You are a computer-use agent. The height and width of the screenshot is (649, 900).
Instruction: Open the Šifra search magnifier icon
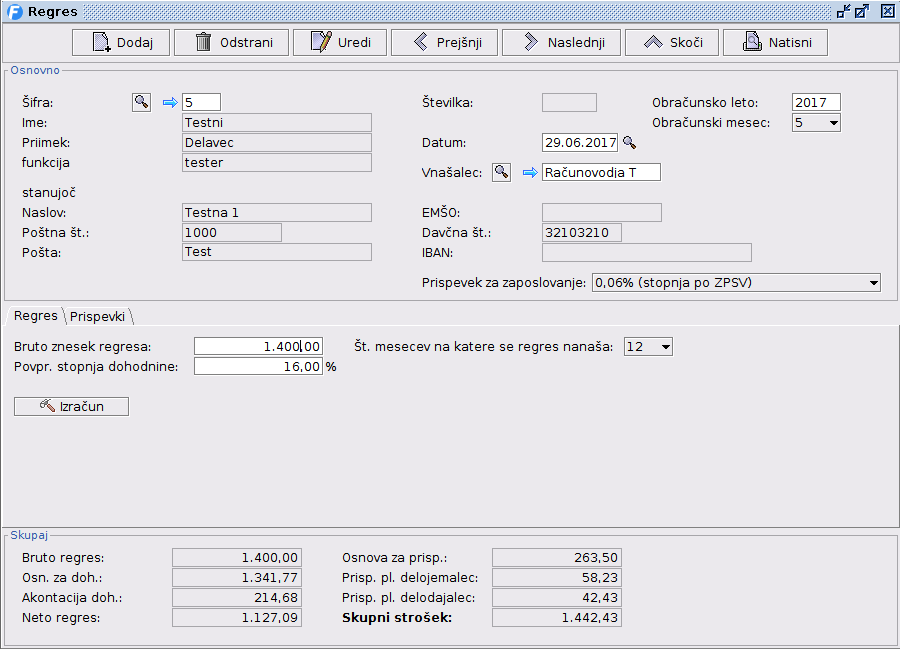pos(141,102)
